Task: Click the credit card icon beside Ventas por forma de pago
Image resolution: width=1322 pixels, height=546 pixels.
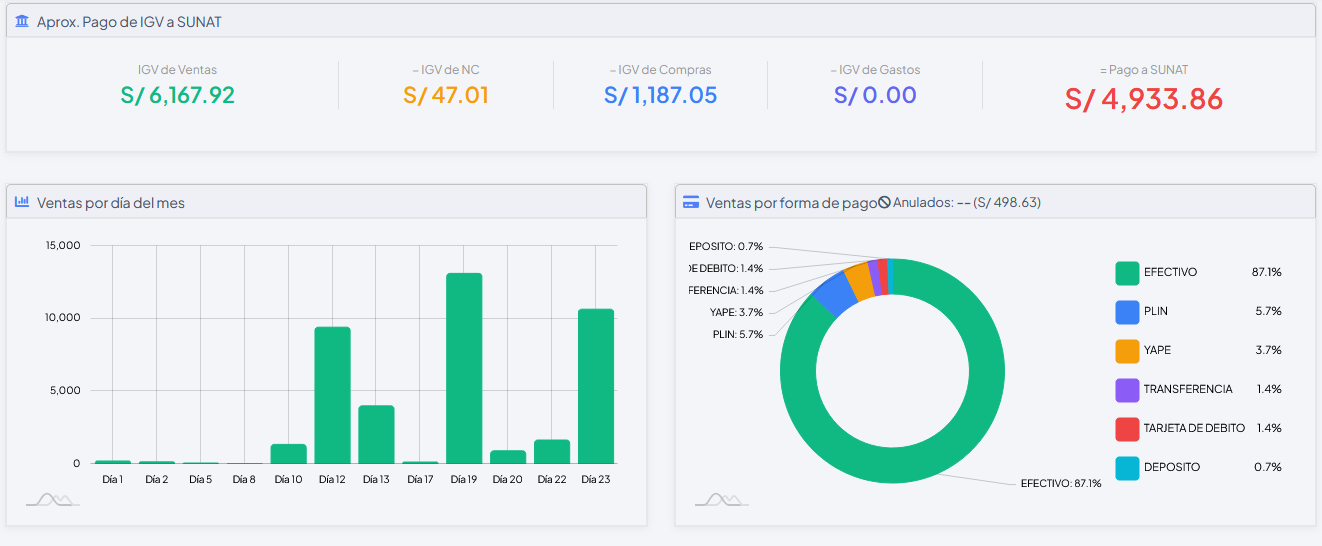Action: point(691,202)
